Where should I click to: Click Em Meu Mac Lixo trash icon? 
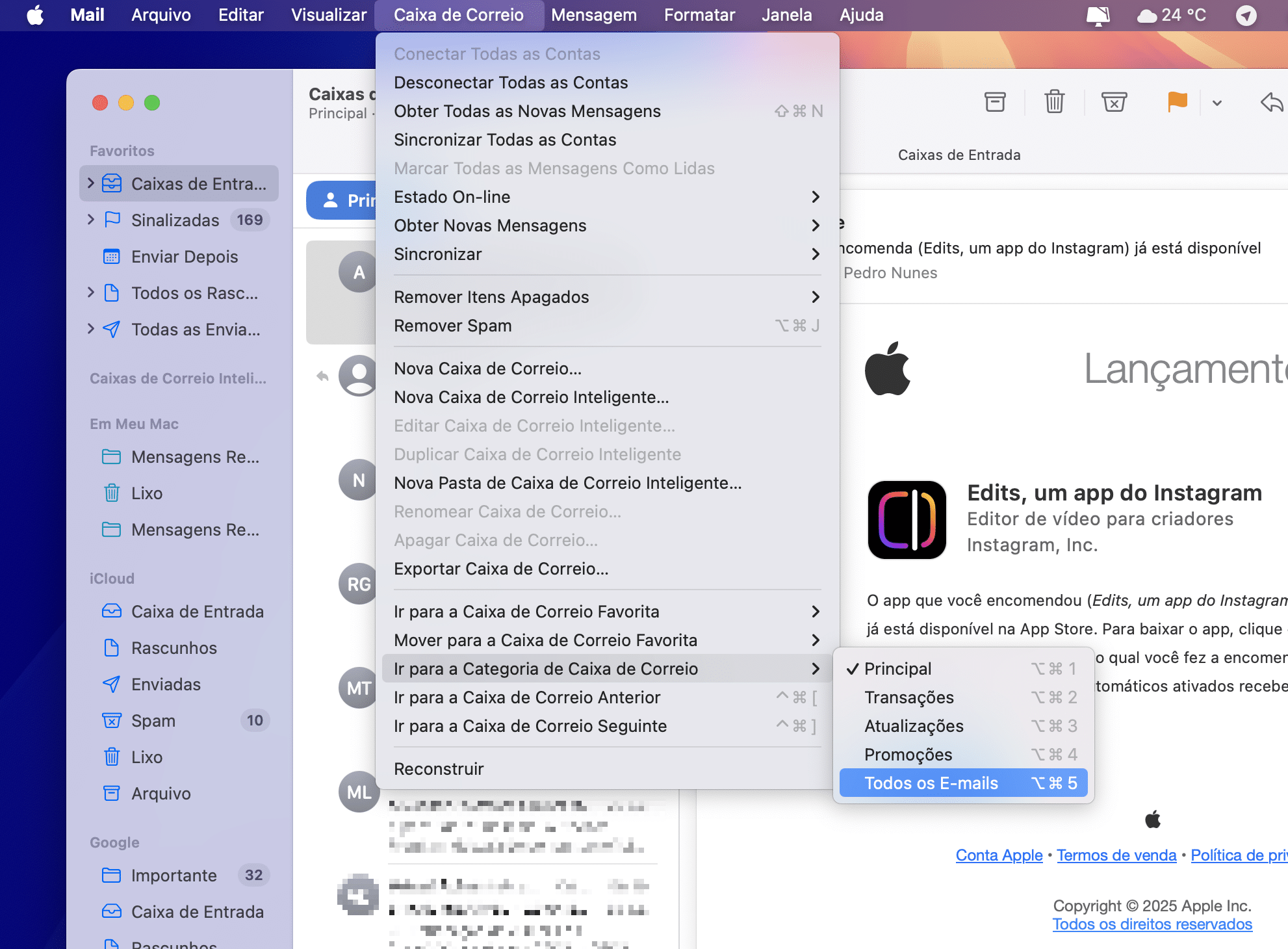pos(112,493)
